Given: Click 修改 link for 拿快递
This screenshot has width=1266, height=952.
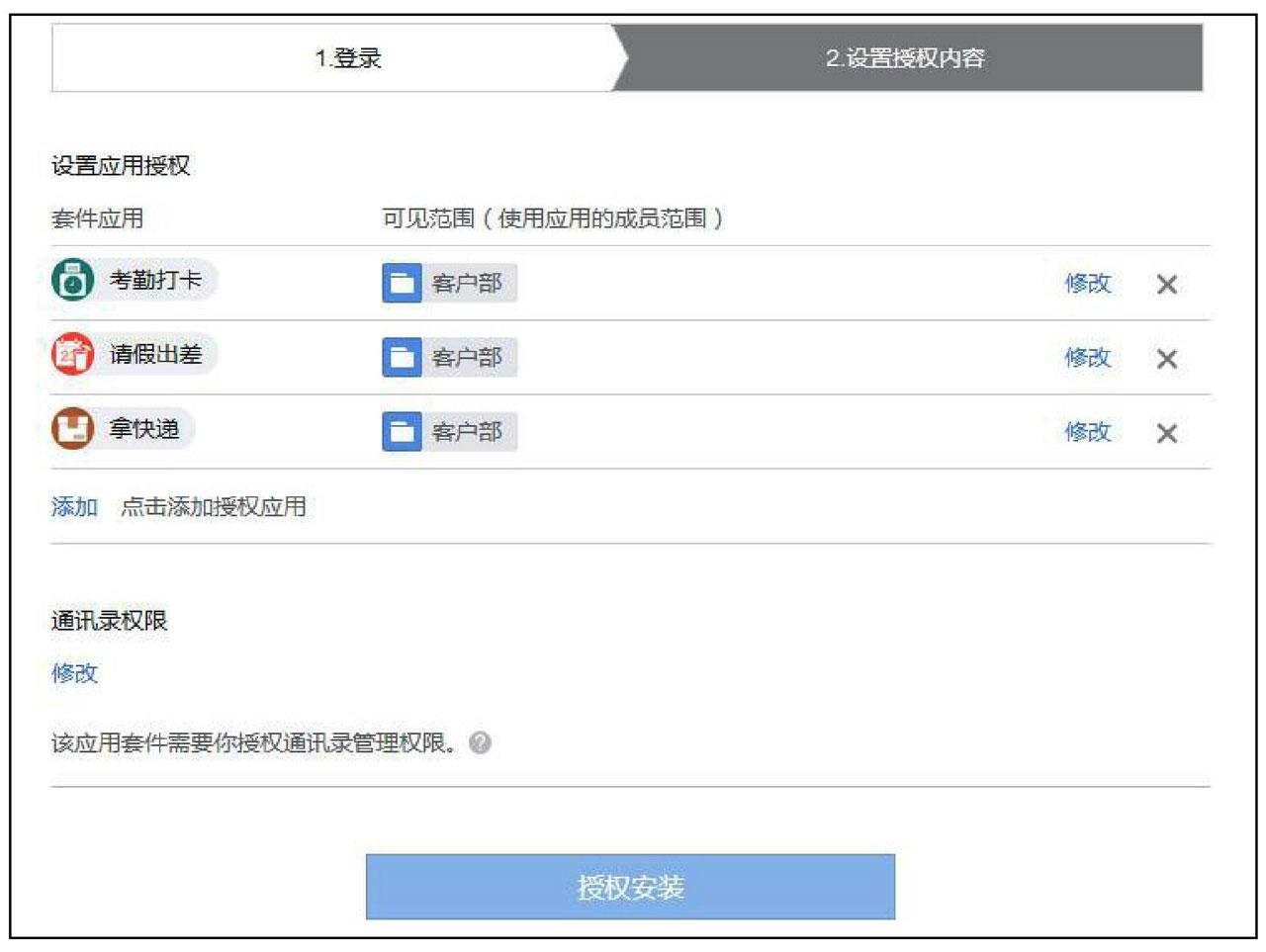Looking at the screenshot, I should coord(1088,431).
